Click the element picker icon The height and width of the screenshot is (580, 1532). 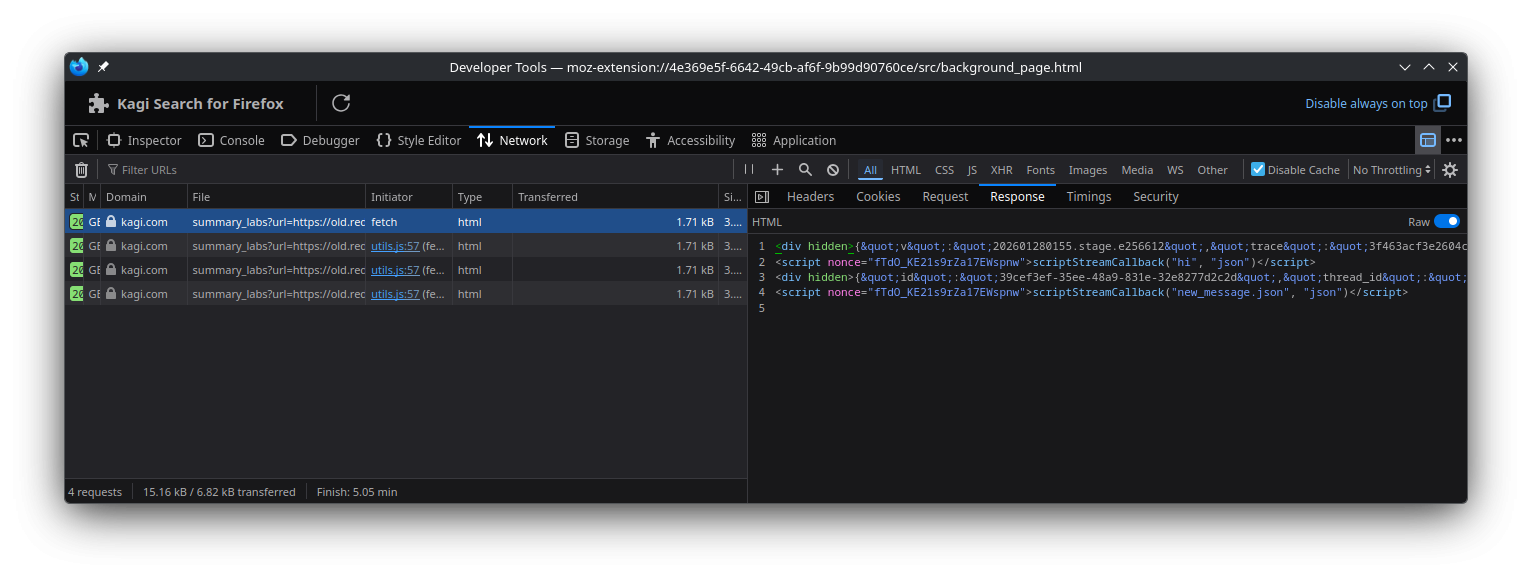82,141
